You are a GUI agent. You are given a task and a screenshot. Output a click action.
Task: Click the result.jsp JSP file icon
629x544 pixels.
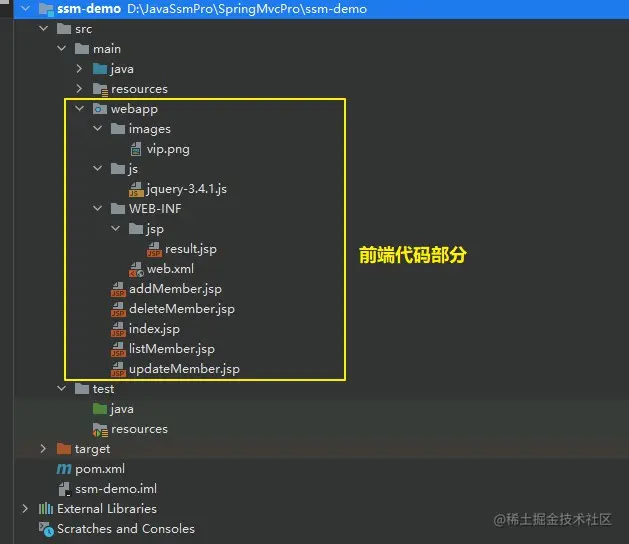pyautogui.click(x=154, y=249)
